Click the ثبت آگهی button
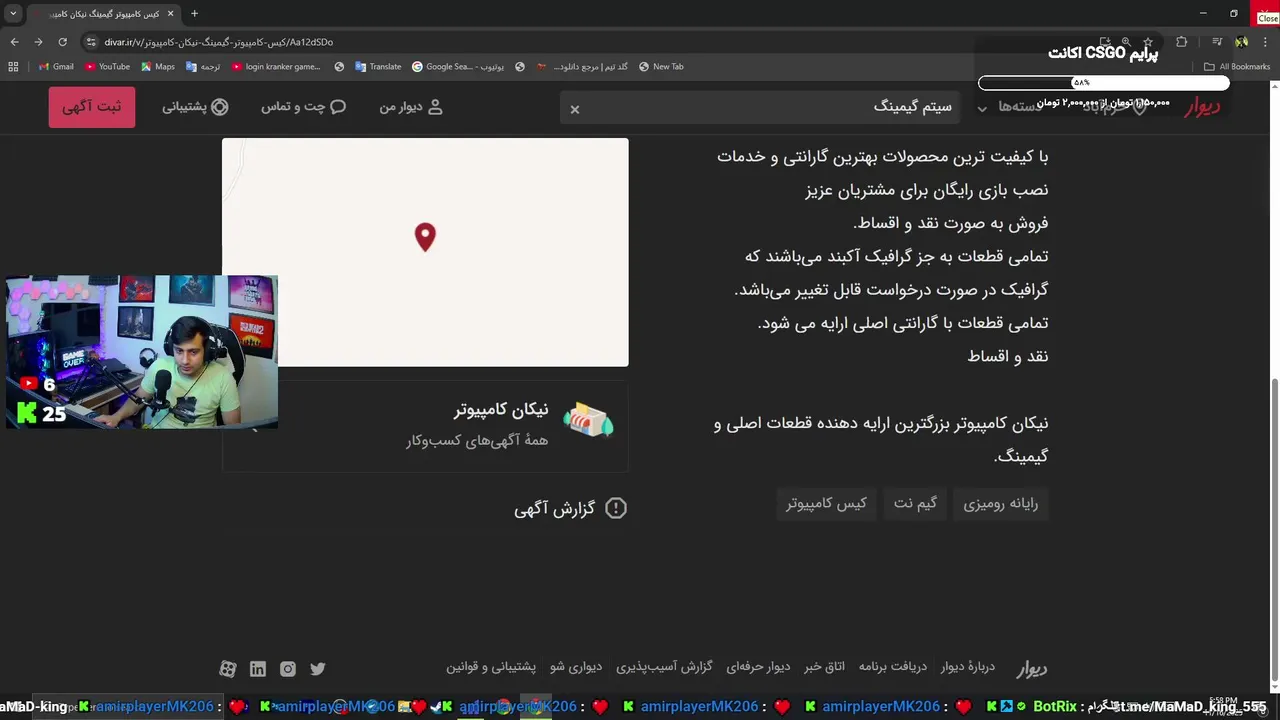1280x720 pixels. point(92,107)
